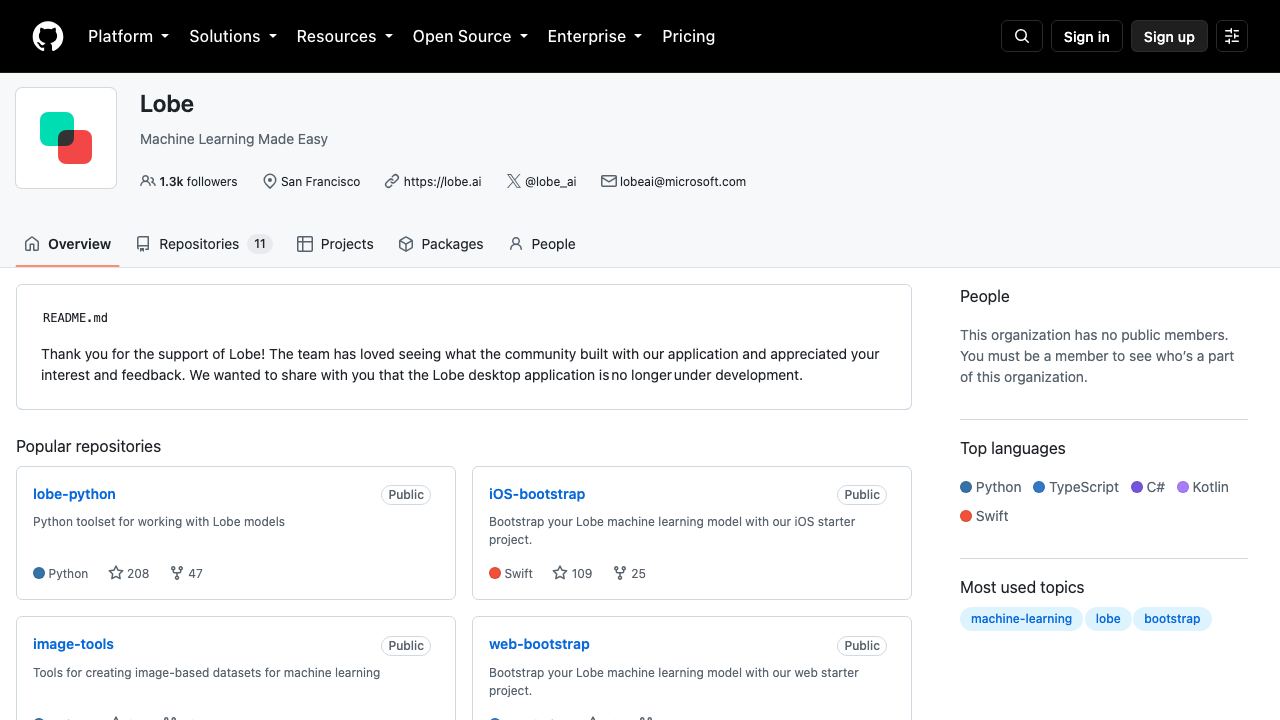Click the Repositories count badge 11
1280x720 pixels.
pos(260,244)
